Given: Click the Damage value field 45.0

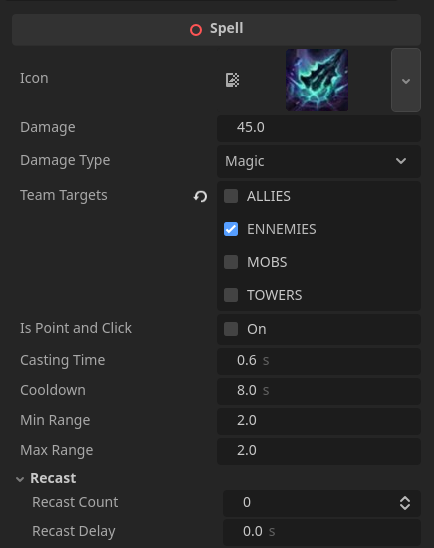Looking at the screenshot, I should point(319,128).
